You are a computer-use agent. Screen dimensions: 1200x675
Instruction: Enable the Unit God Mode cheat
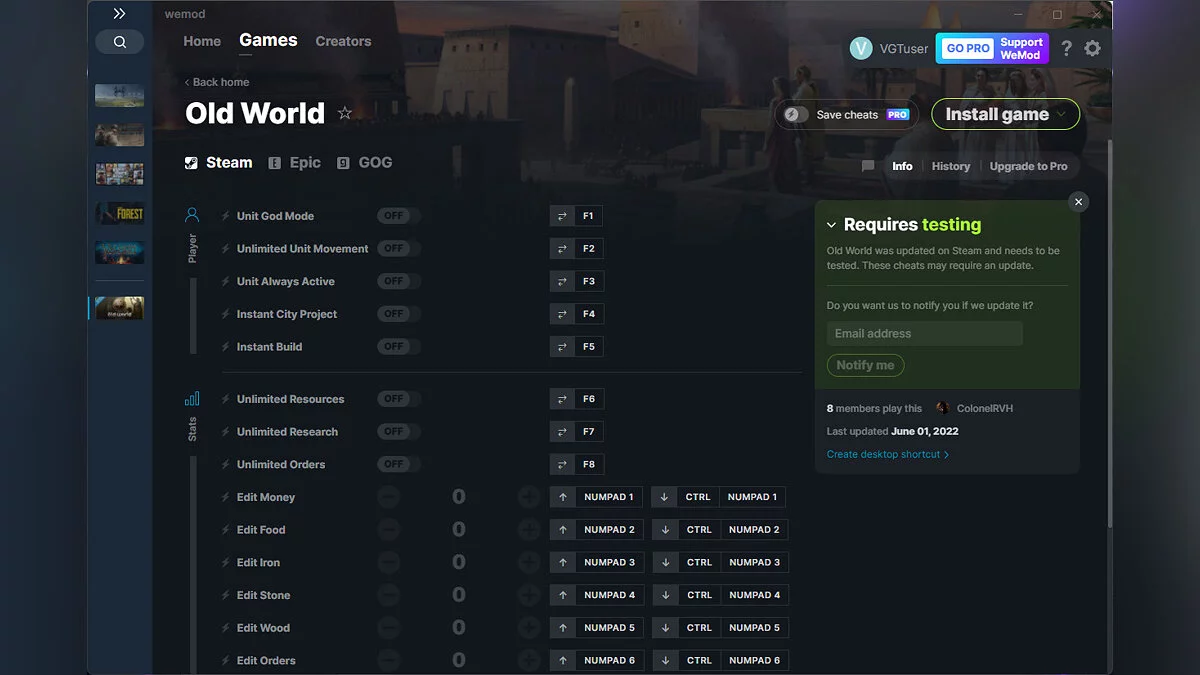tap(396, 215)
